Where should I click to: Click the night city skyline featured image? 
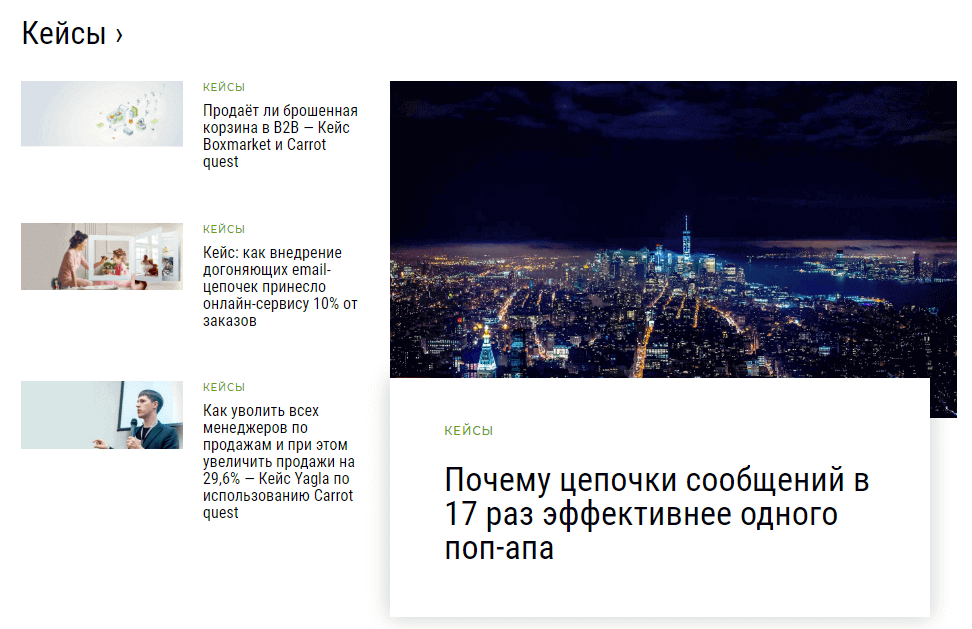click(x=672, y=300)
